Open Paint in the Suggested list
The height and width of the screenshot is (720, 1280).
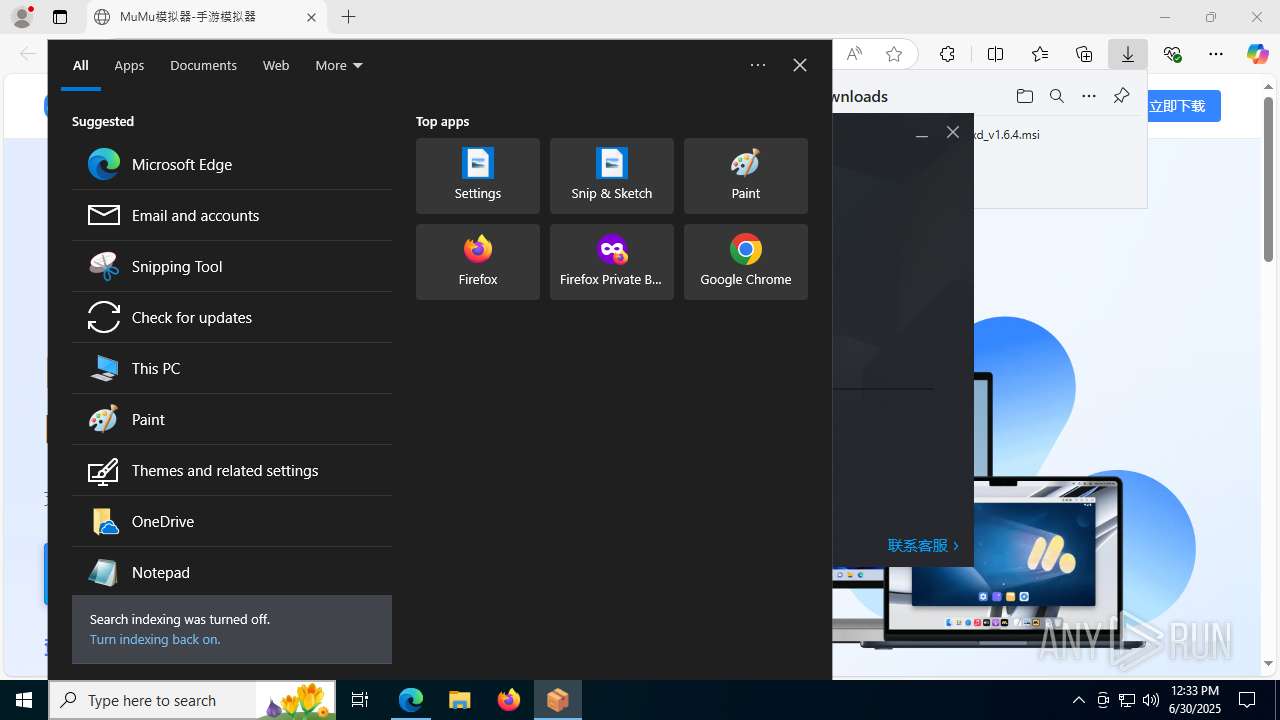click(232, 419)
